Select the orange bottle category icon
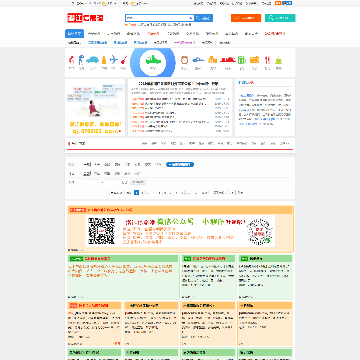 pyautogui.click(x=104, y=60)
